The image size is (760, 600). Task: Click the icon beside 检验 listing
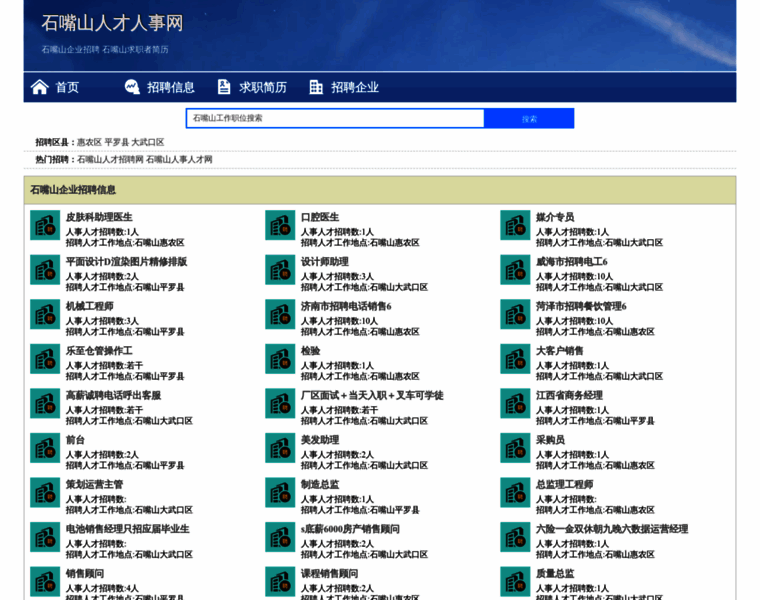280,359
